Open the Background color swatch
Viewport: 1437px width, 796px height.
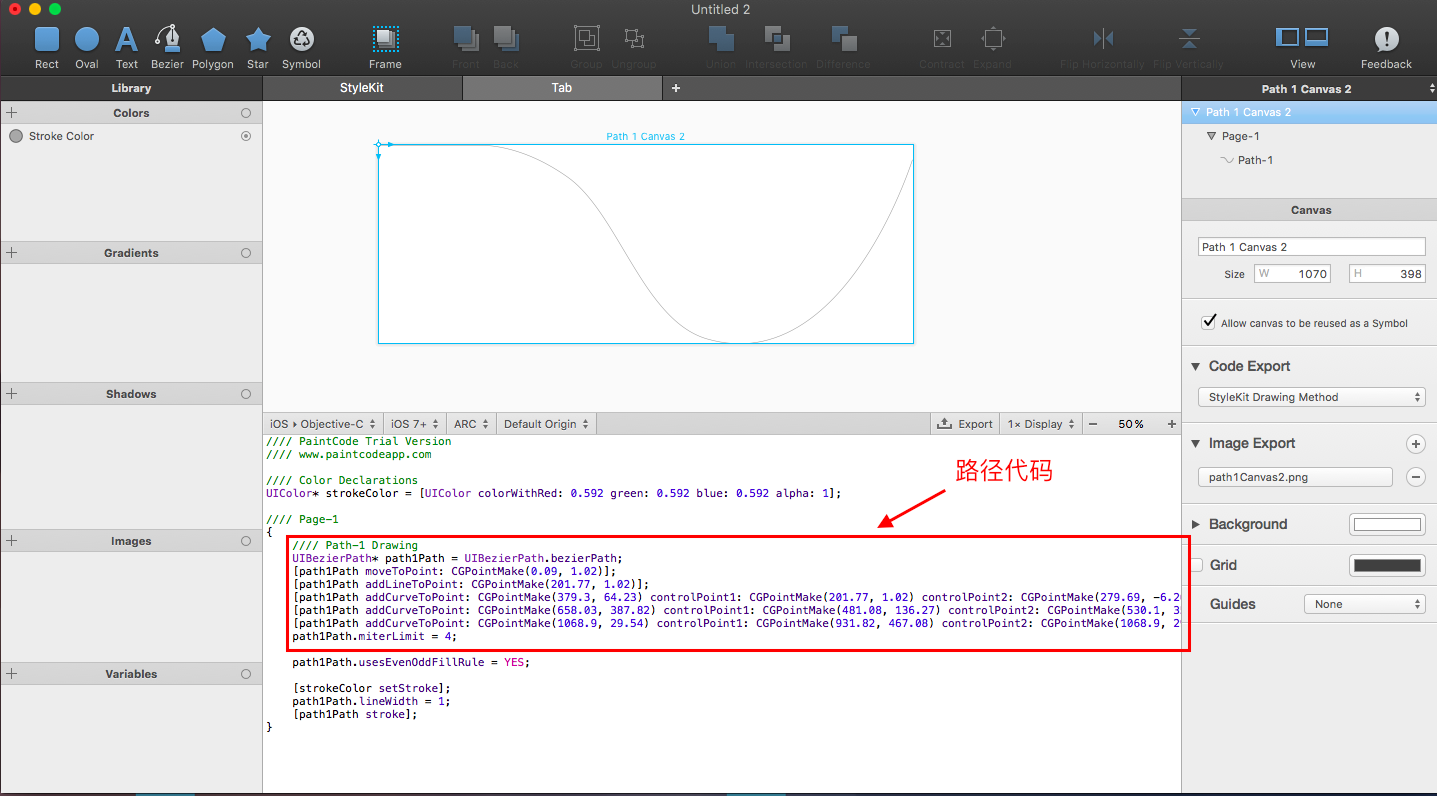pyautogui.click(x=1387, y=524)
